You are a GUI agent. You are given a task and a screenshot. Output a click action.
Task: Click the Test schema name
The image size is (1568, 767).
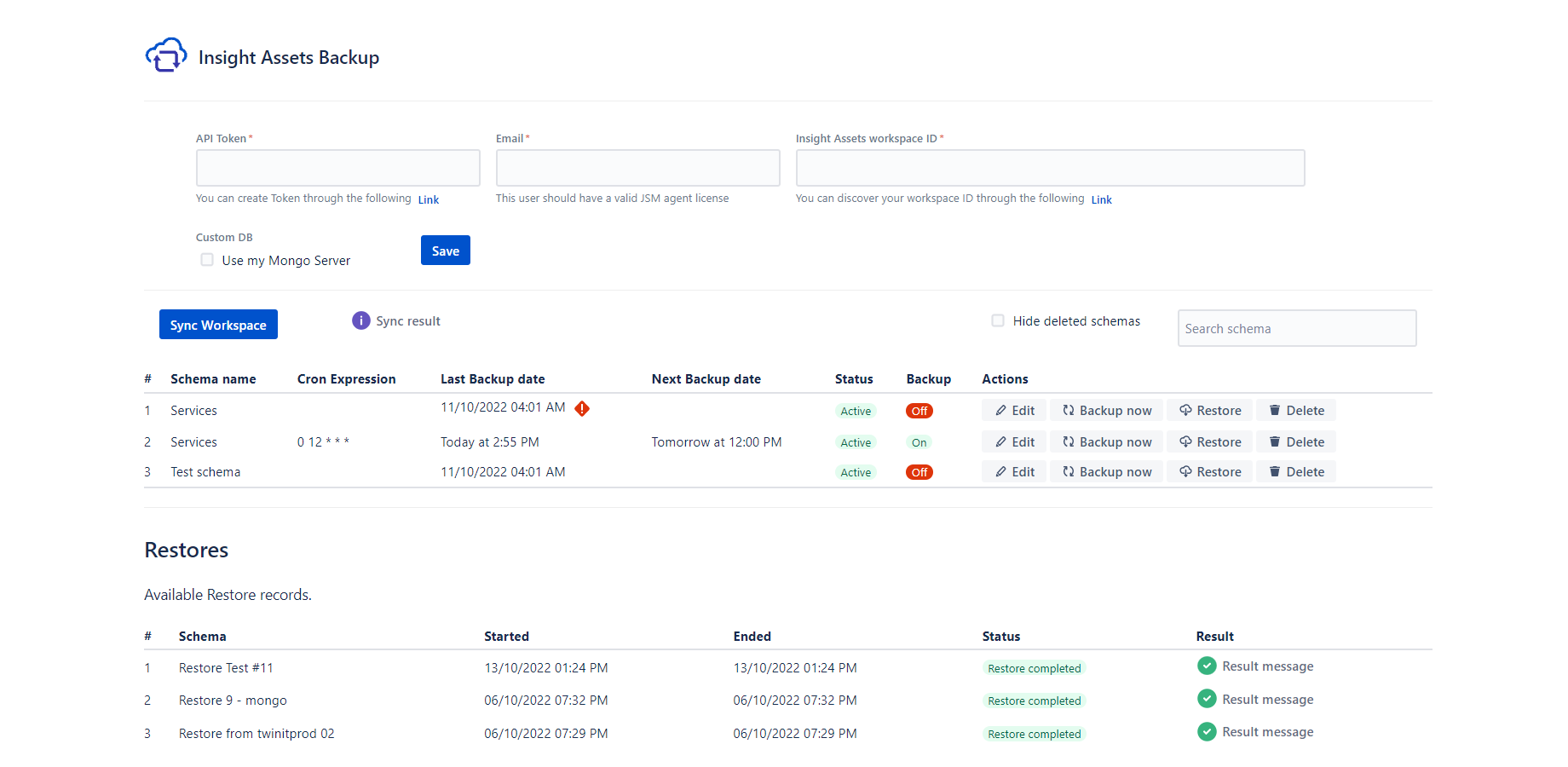[205, 472]
